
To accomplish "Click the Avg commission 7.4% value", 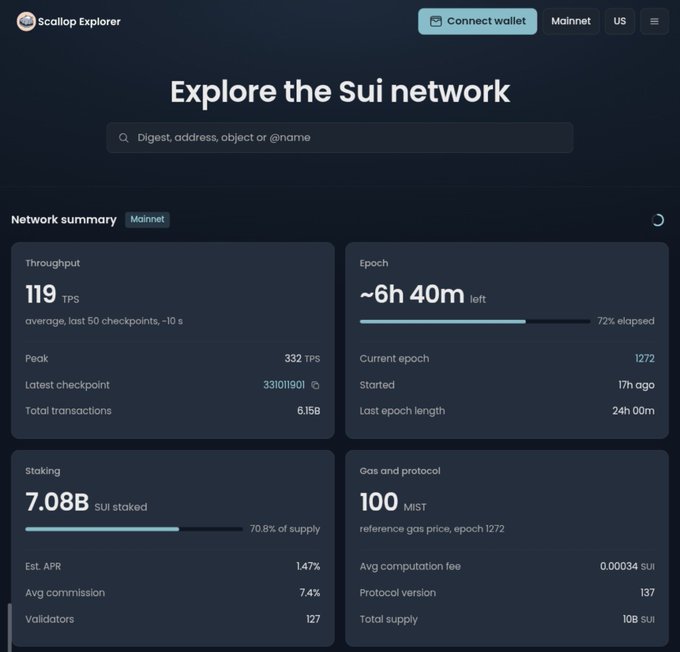I will [310, 593].
